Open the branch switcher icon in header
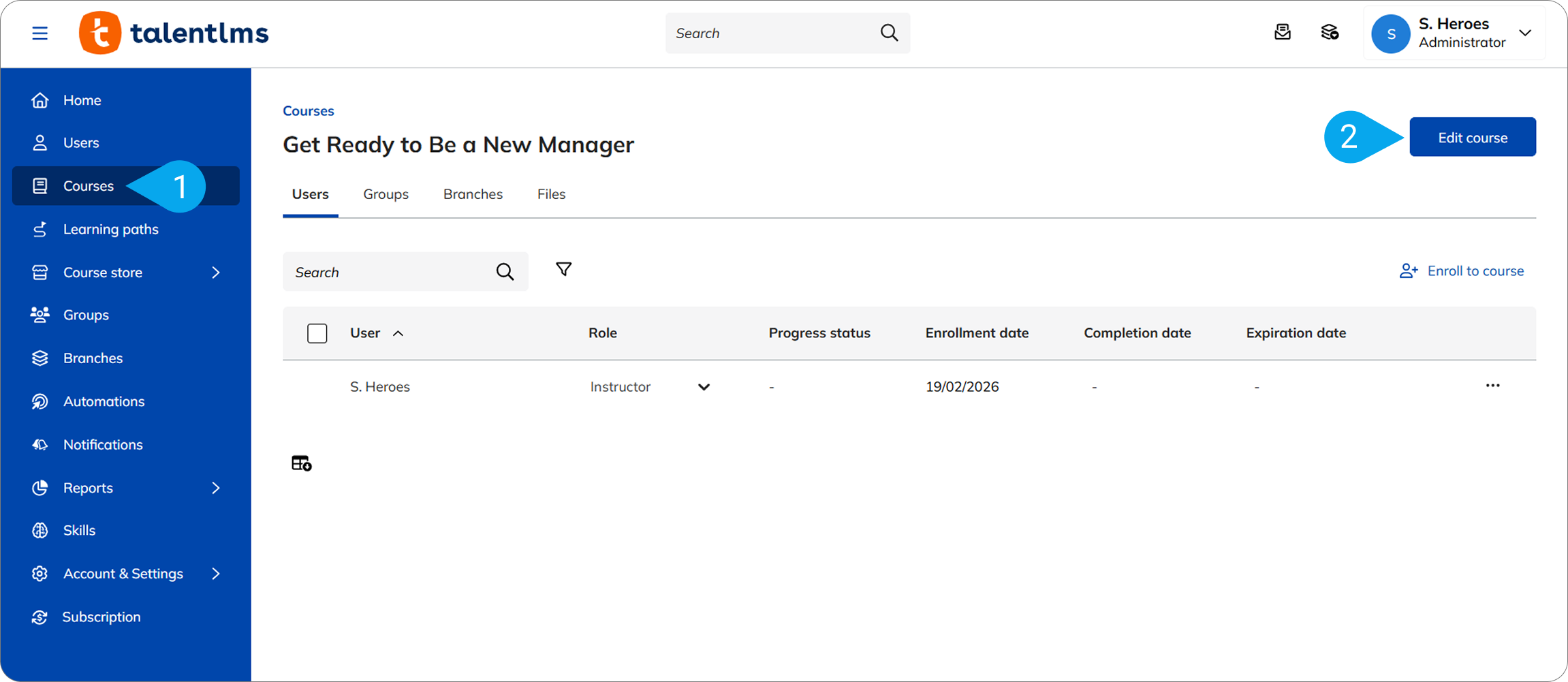This screenshot has width=1568, height=682. [x=1330, y=32]
